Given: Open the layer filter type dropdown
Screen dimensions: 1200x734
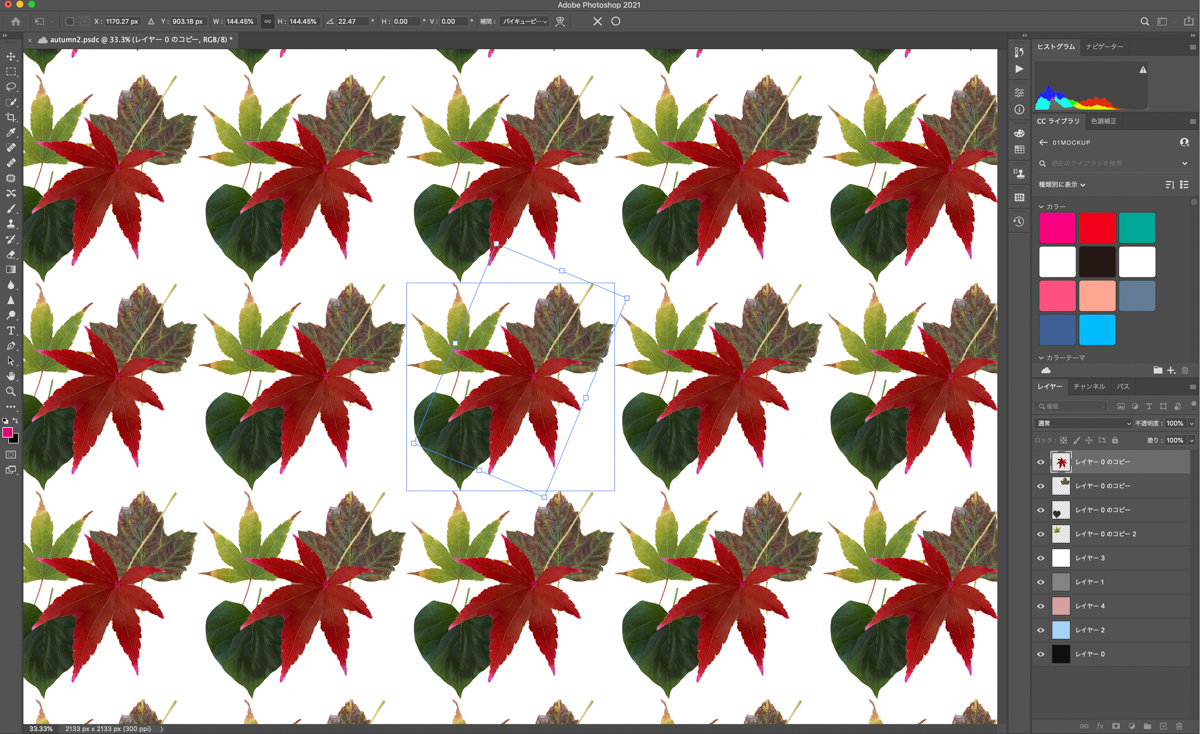Looking at the screenshot, I should pos(1072,406).
